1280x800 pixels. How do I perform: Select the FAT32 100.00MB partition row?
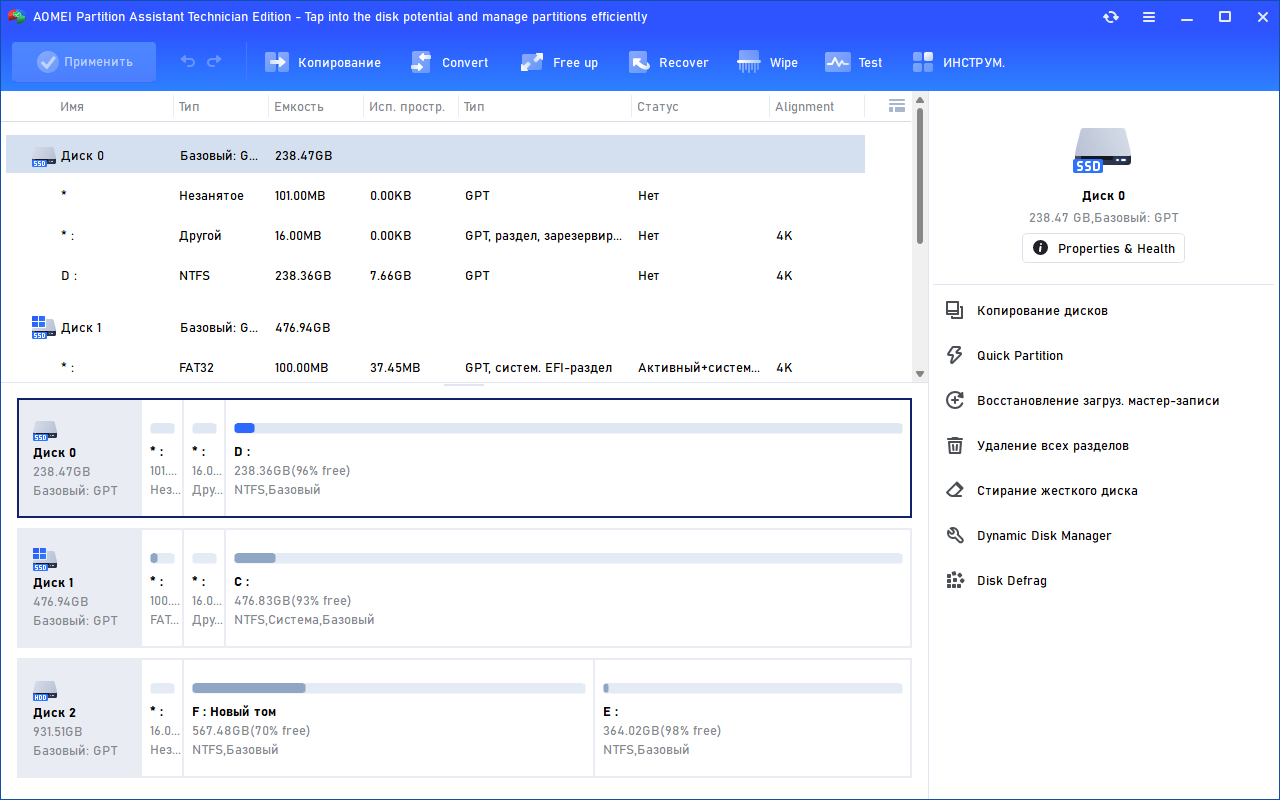tap(435, 367)
